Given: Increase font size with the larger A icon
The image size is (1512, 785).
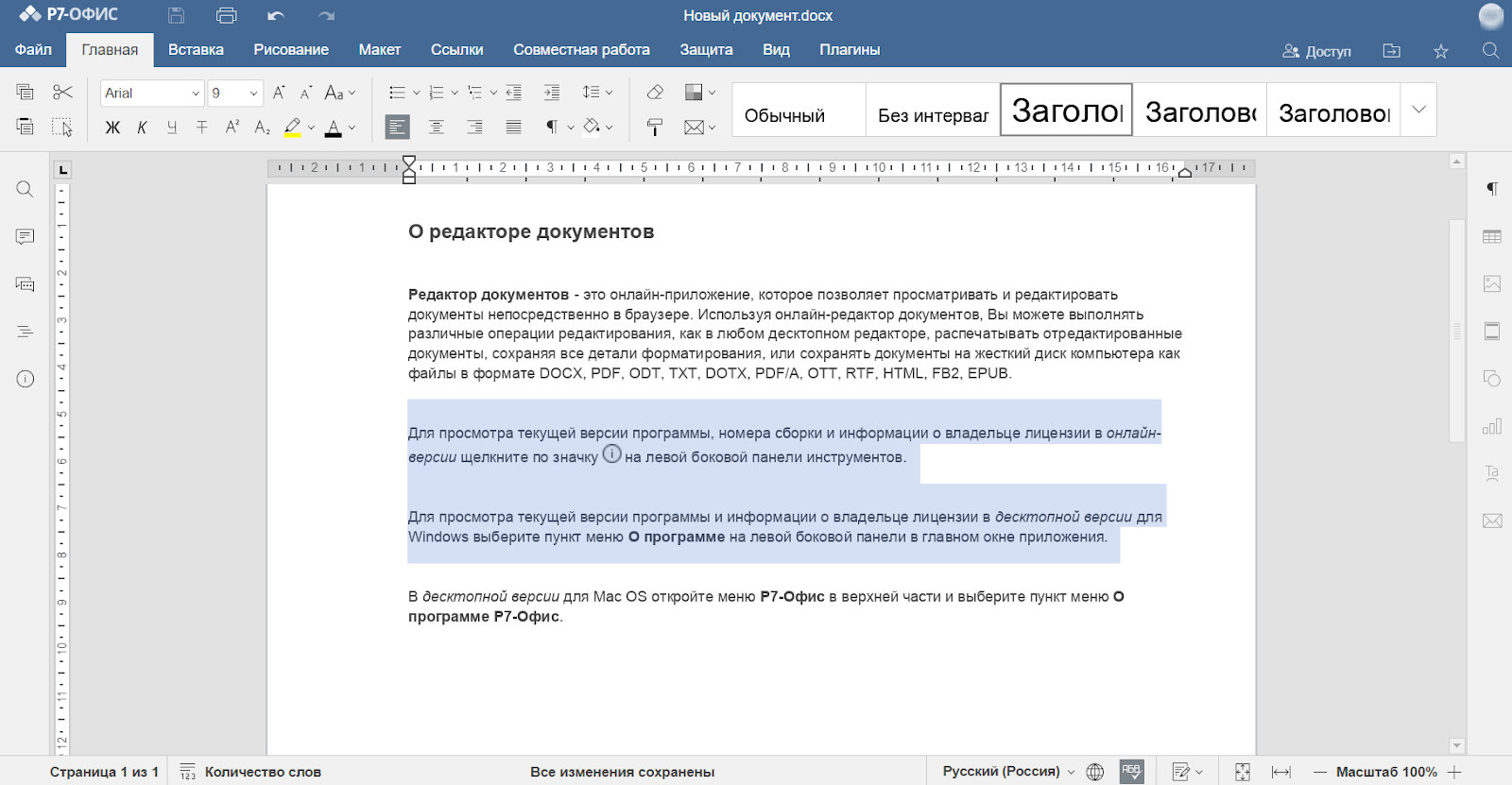Looking at the screenshot, I should coord(279,93).
